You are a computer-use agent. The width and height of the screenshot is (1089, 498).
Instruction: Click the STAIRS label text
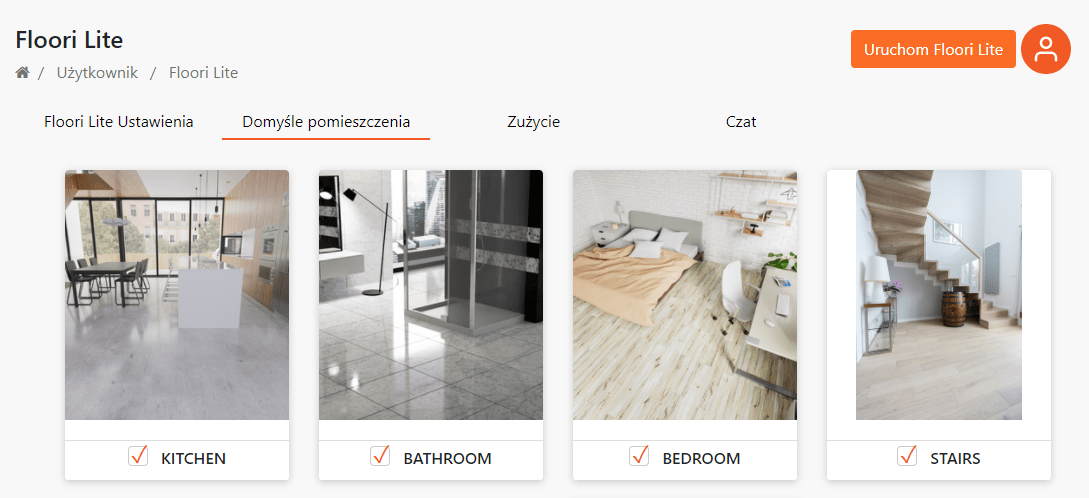[955, 458]
